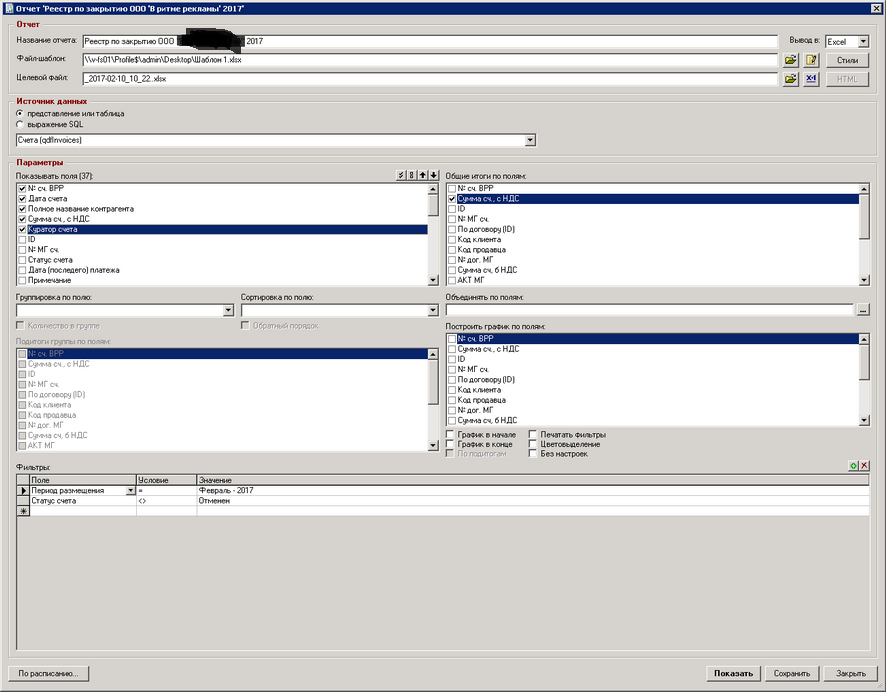Select the 'Статус счета' filter row
The image size is (886, 692).
pos(82,501)
